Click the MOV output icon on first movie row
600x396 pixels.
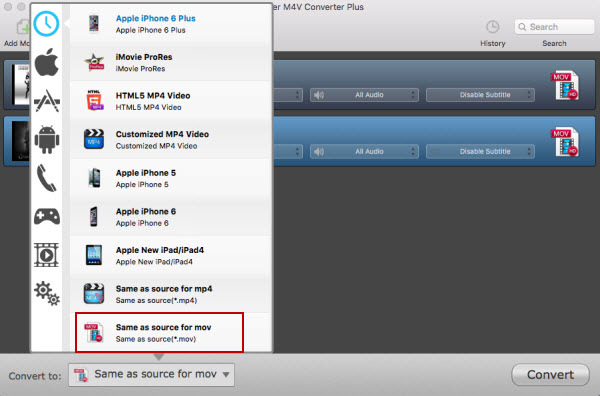click(565, 85)
